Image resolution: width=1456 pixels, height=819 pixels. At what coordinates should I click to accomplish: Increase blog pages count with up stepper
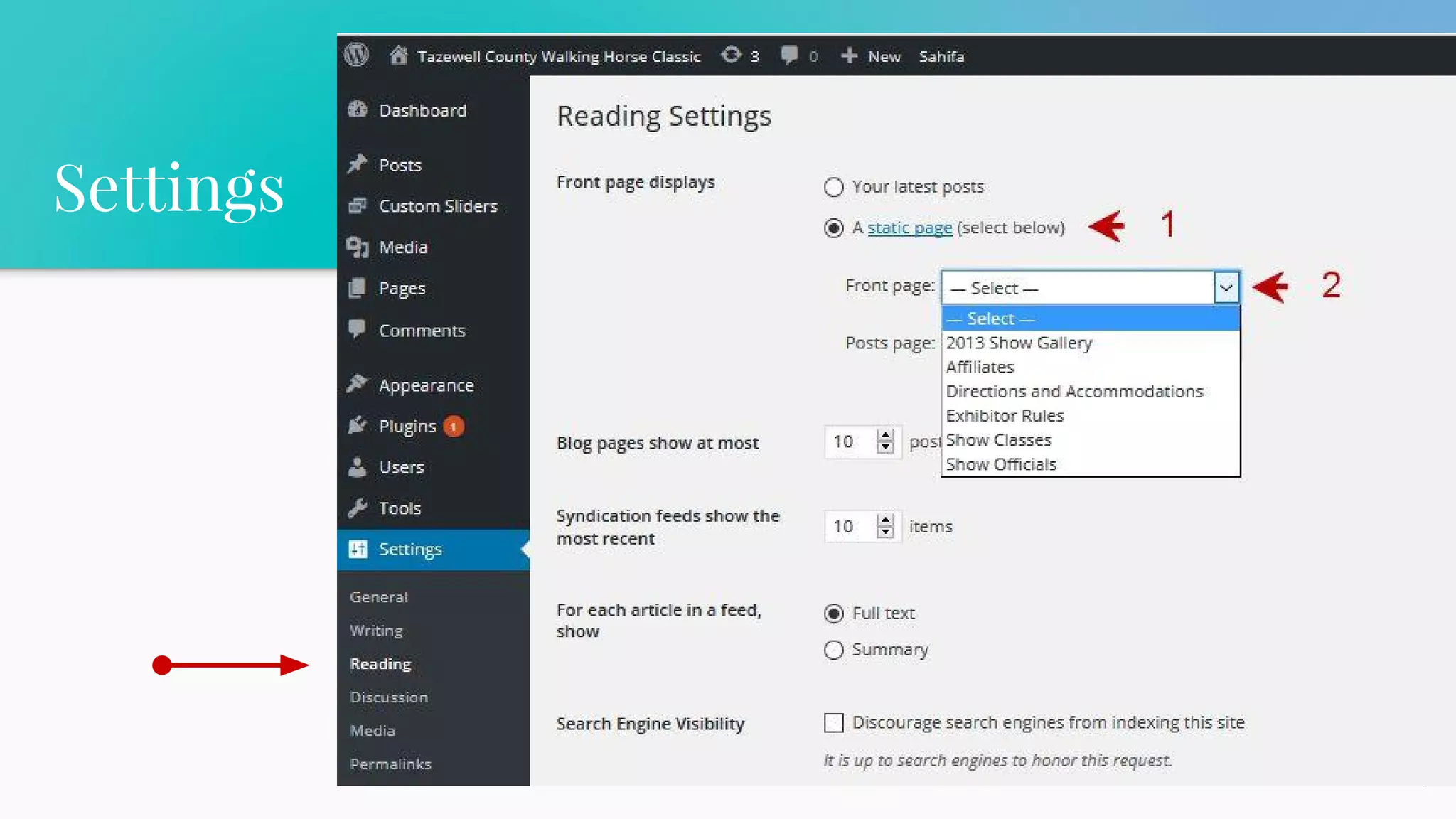[x=885, y=435]
